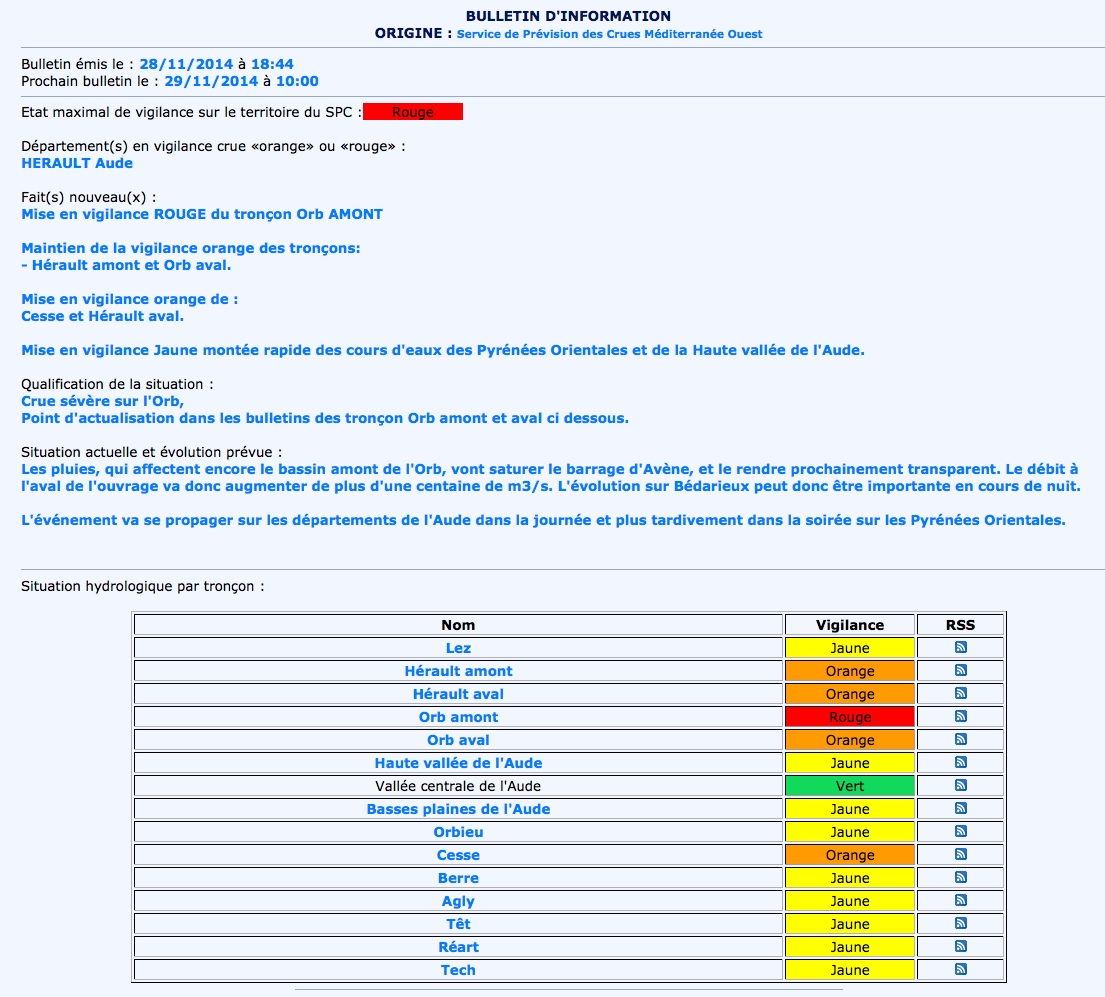Open the Hérault amont link
Image resolution: width=1105 pixels, height=997 pixels.
458,671
